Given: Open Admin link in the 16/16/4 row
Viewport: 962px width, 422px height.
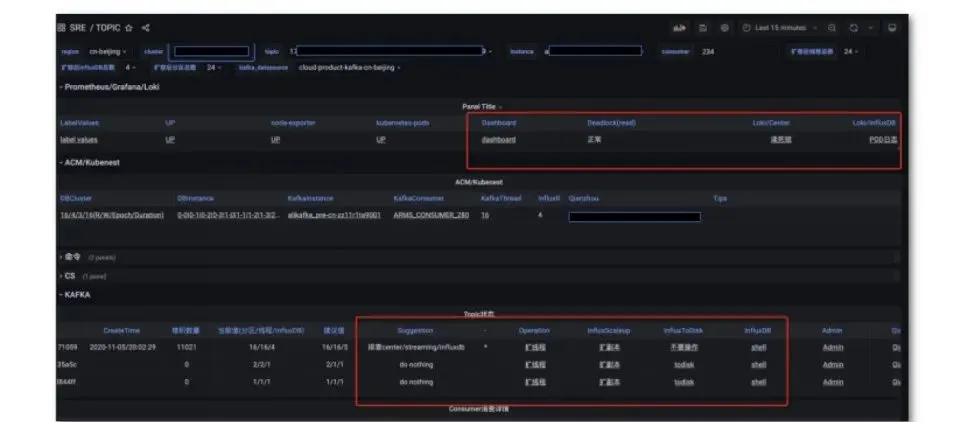Looking at the screenshot, I should tap(833, 347).
